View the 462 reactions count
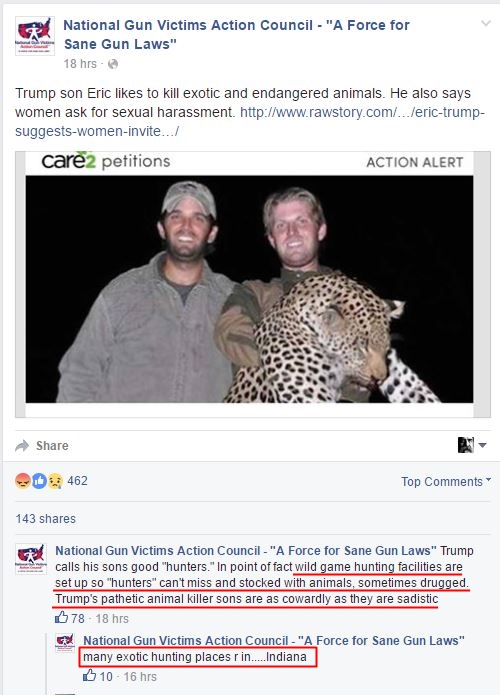 (x=78, y=481)
